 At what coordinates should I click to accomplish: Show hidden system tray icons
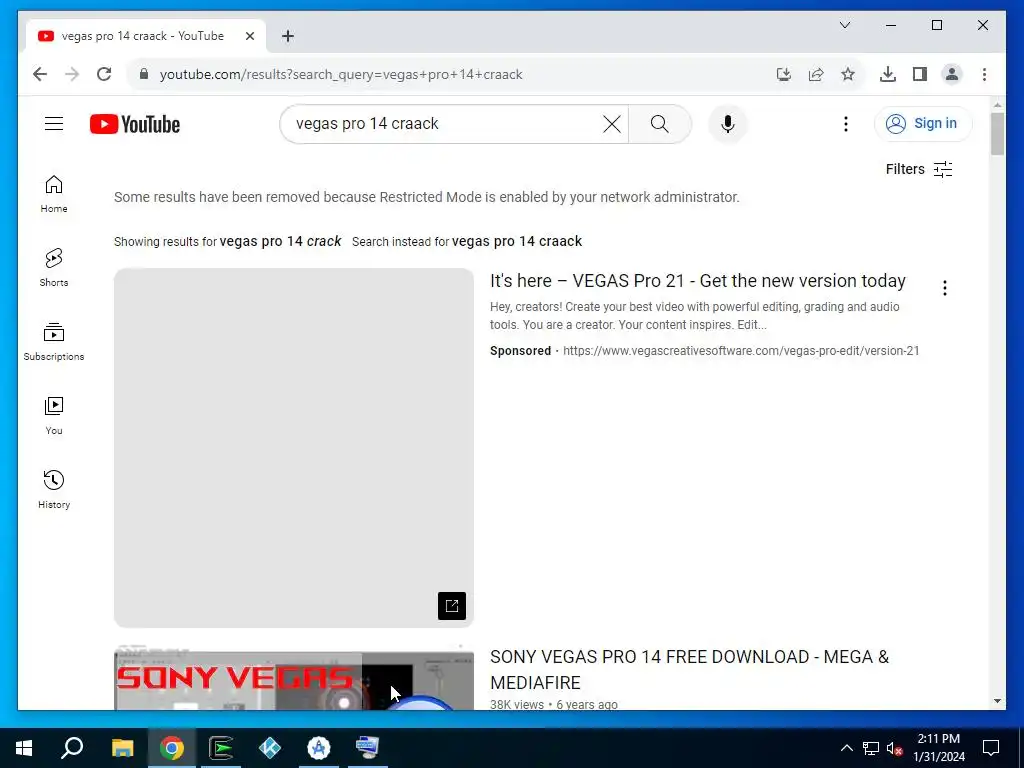click(846, 748)
